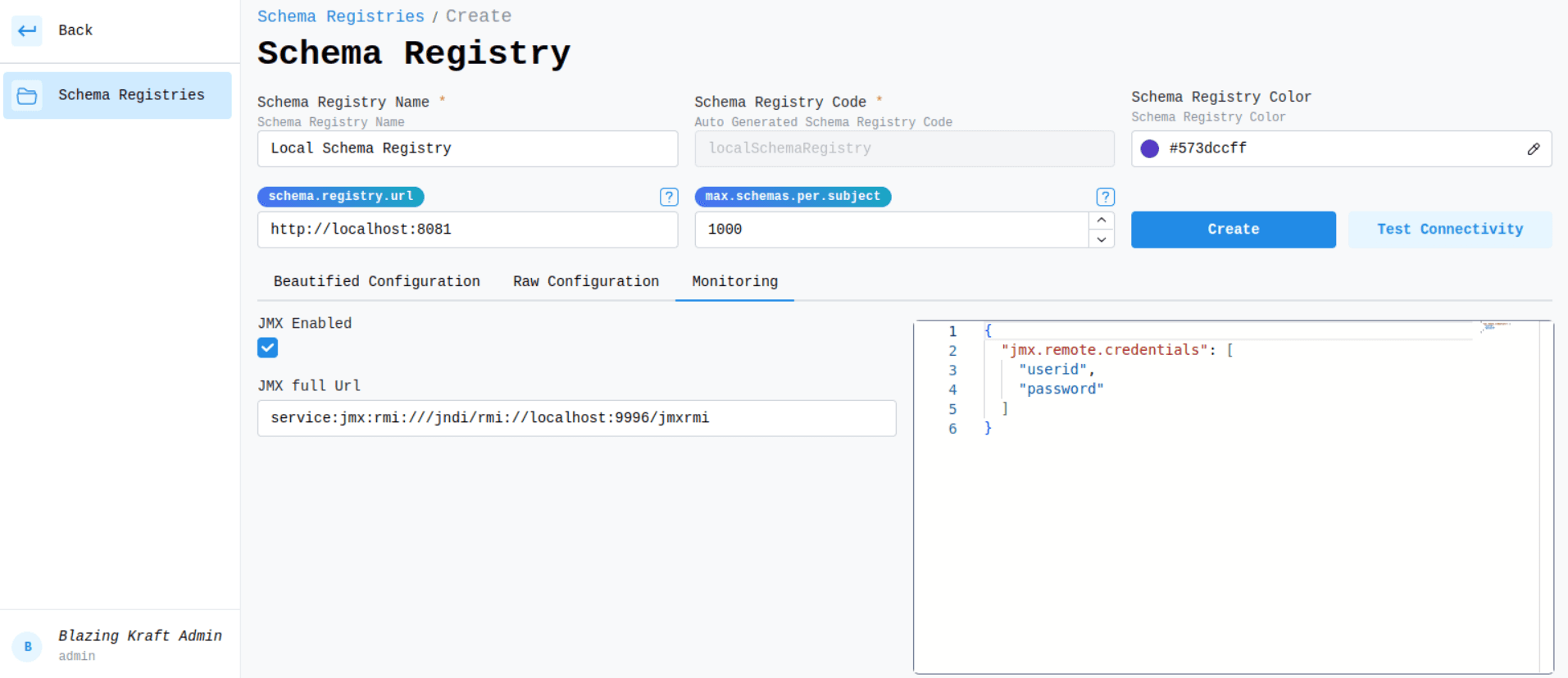This screenshot has width=1568, height=678.
Task: Switch to Beautified Configuration tab
Action: [x=376, y=281]
